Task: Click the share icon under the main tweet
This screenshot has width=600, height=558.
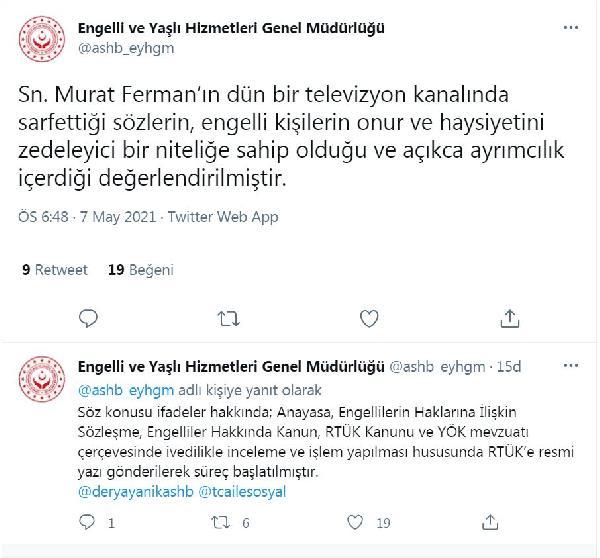Action: 510,318
